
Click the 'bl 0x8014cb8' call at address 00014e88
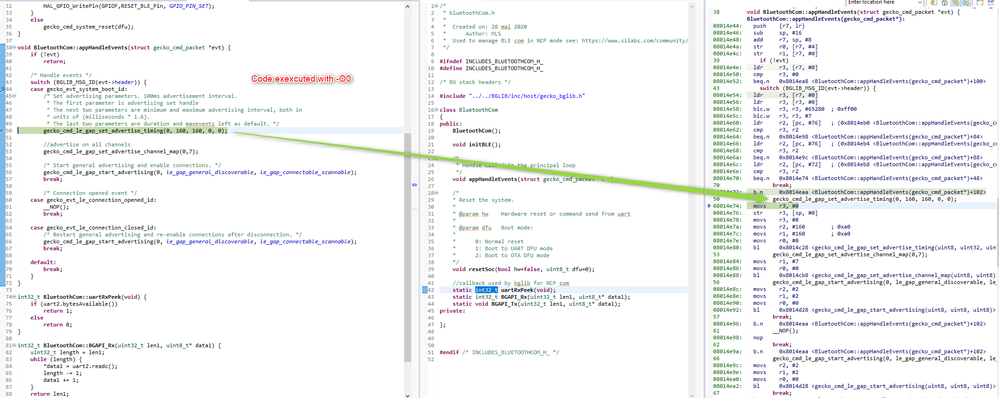[875, 274]
